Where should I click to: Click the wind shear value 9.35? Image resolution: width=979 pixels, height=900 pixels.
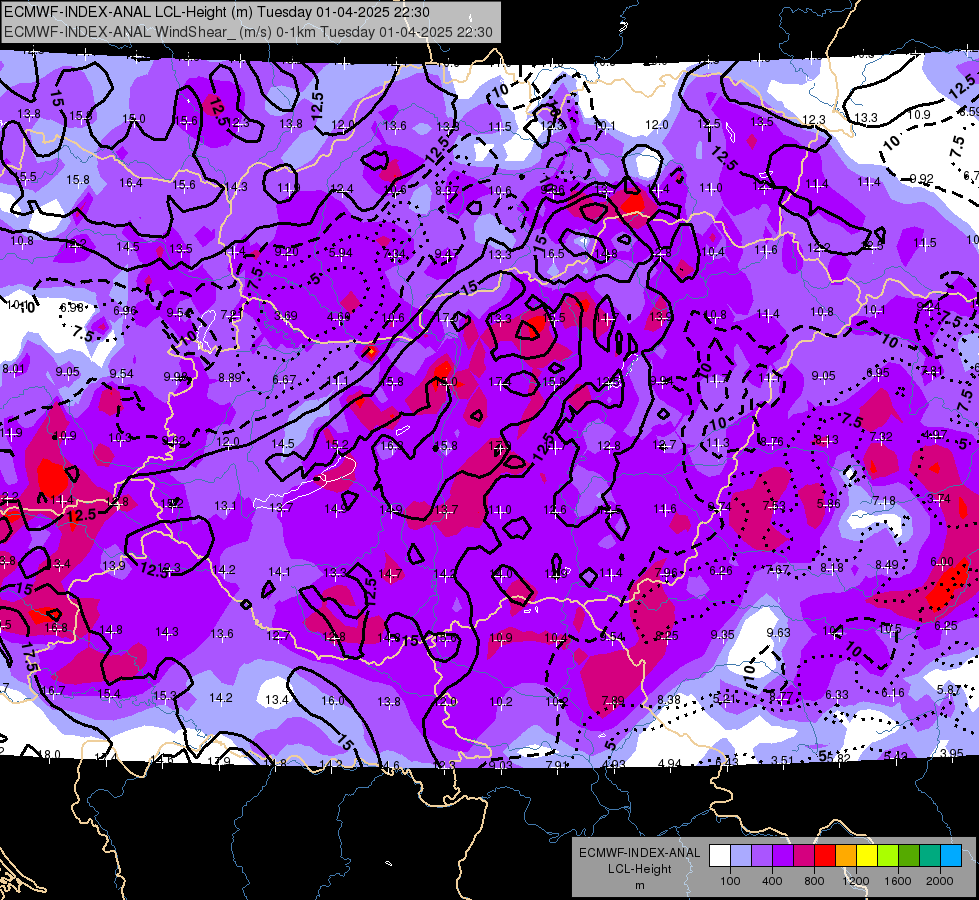click(x=722, y=635)
